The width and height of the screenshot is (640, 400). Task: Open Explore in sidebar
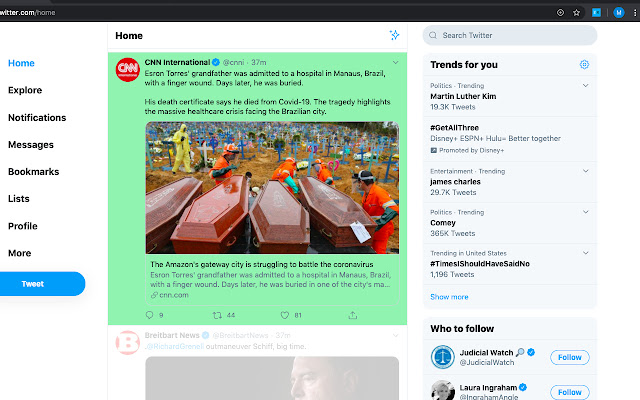coord(25,90)
